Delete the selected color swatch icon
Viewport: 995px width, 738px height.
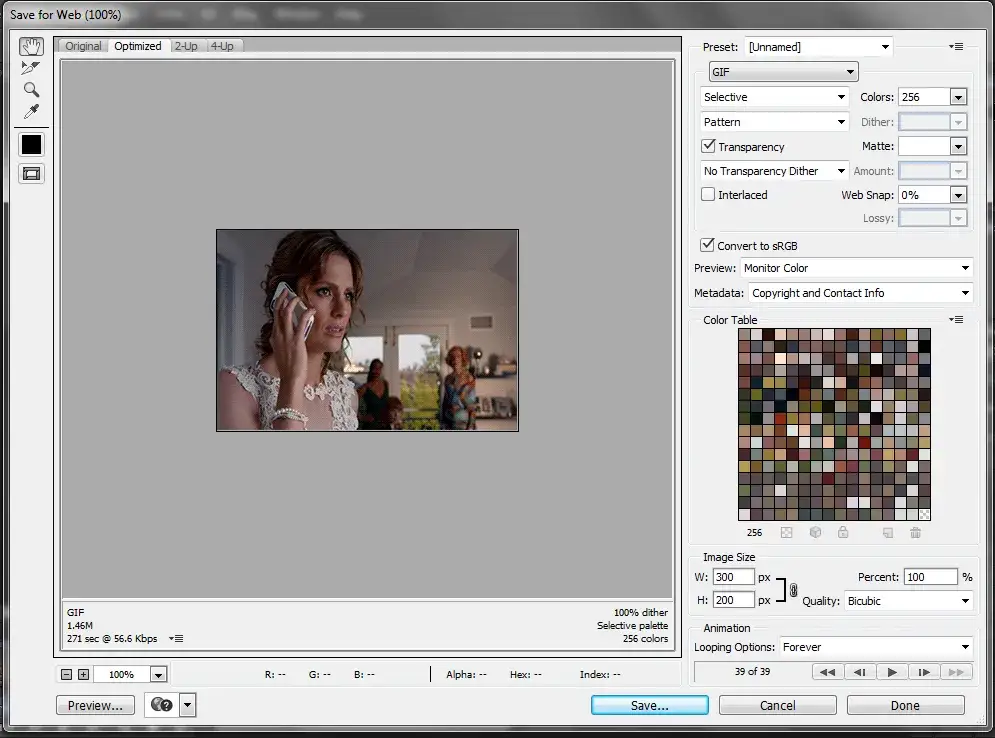pos(915,532)
